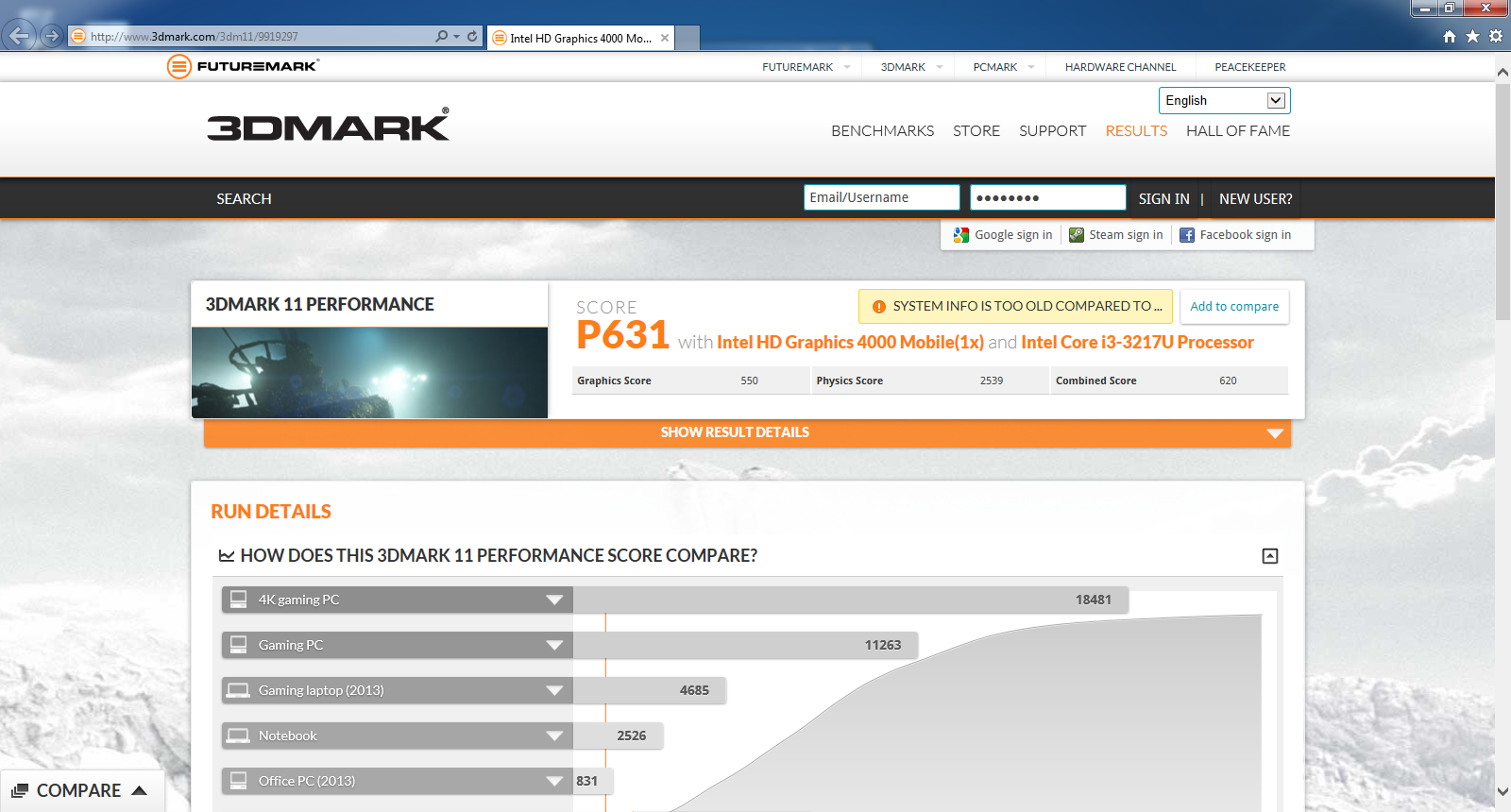Click the Graphics Score value 550

(749, 381)
